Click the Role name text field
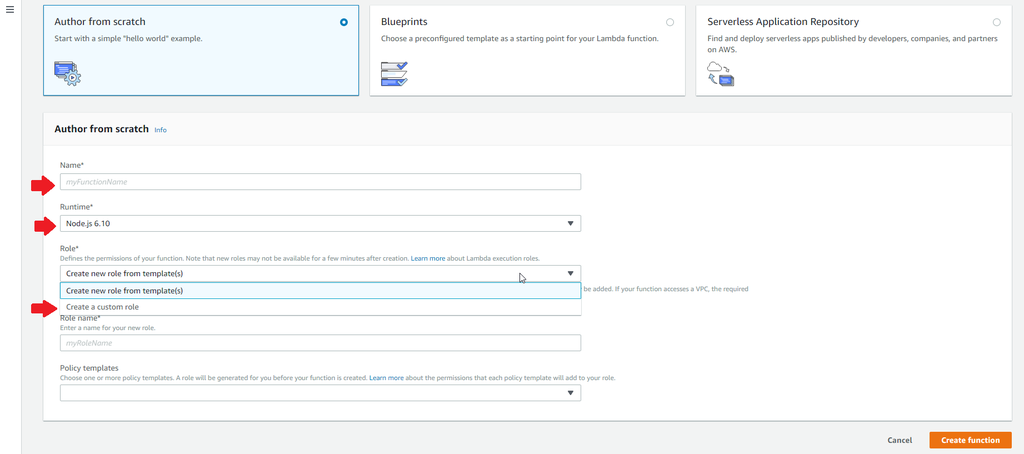The width and height of the screenshot is (1024, 454). point(320,343)
